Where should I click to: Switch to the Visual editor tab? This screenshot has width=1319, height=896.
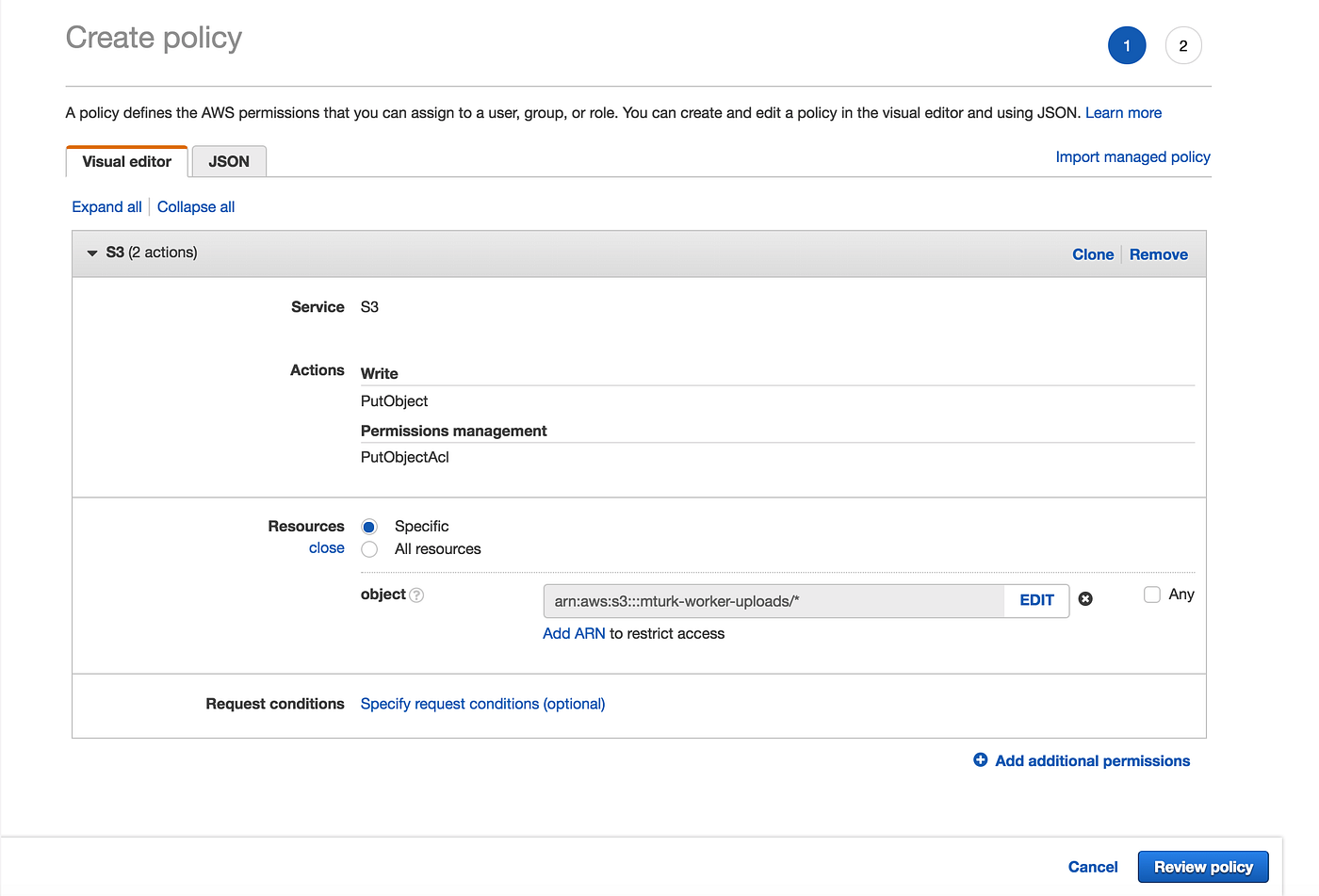[127, 161]
